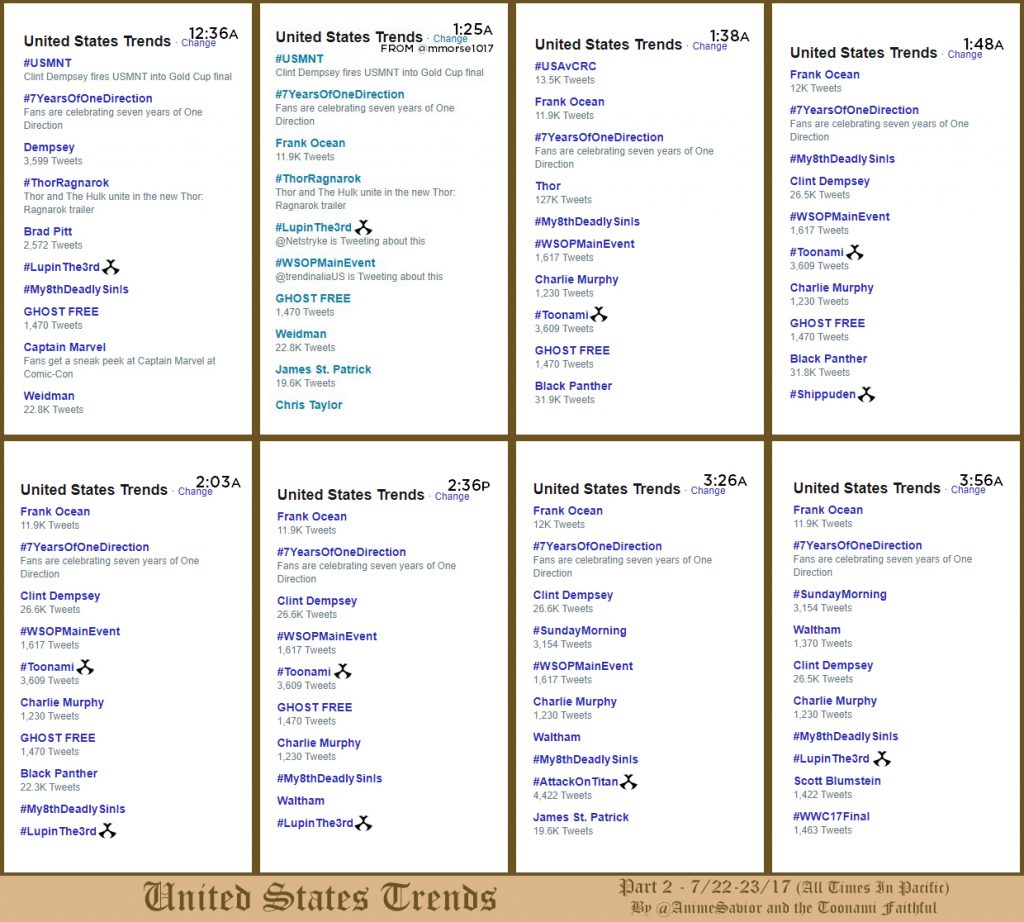The width and height of the screenshot is (1024, 922).
Task: Open #7YearsOfOneDirection in the 1:25A panel
Action: [340, 95]
